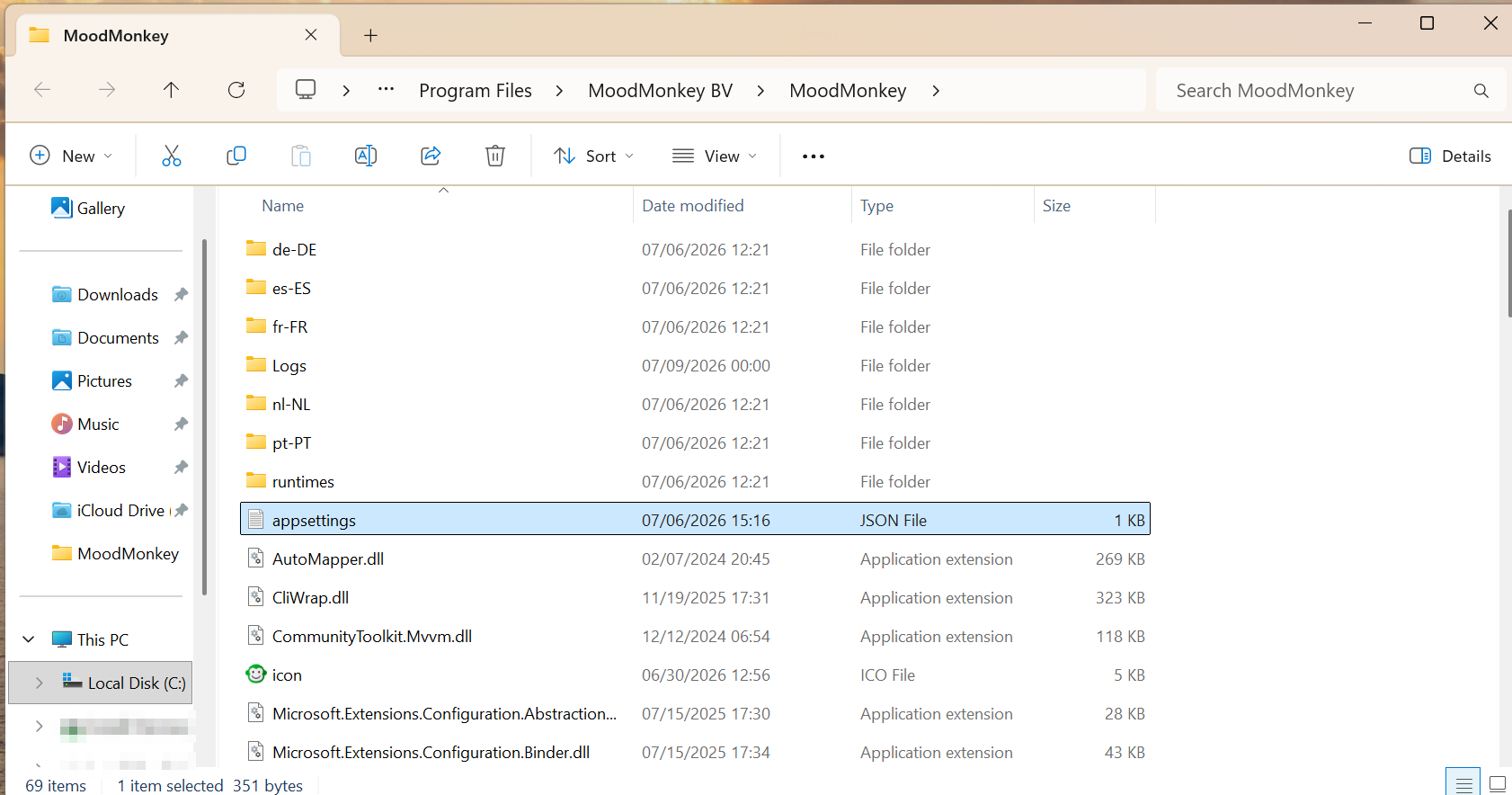Select the runtimes folder
Viewport: 1512px width, 795px height.
coord(695,481)
